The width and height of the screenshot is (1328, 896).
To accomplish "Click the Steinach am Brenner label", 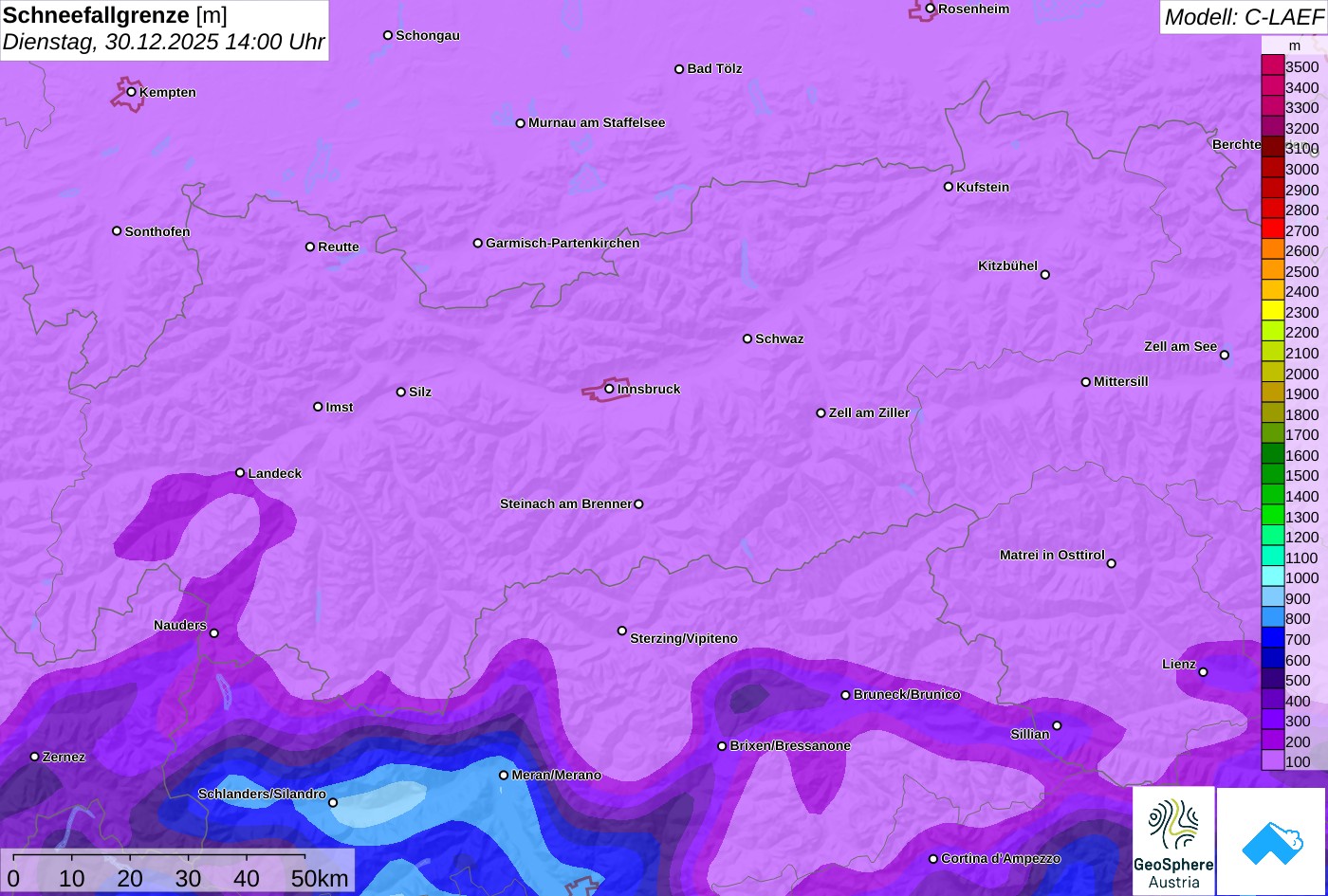I will [x=565, y=503].
